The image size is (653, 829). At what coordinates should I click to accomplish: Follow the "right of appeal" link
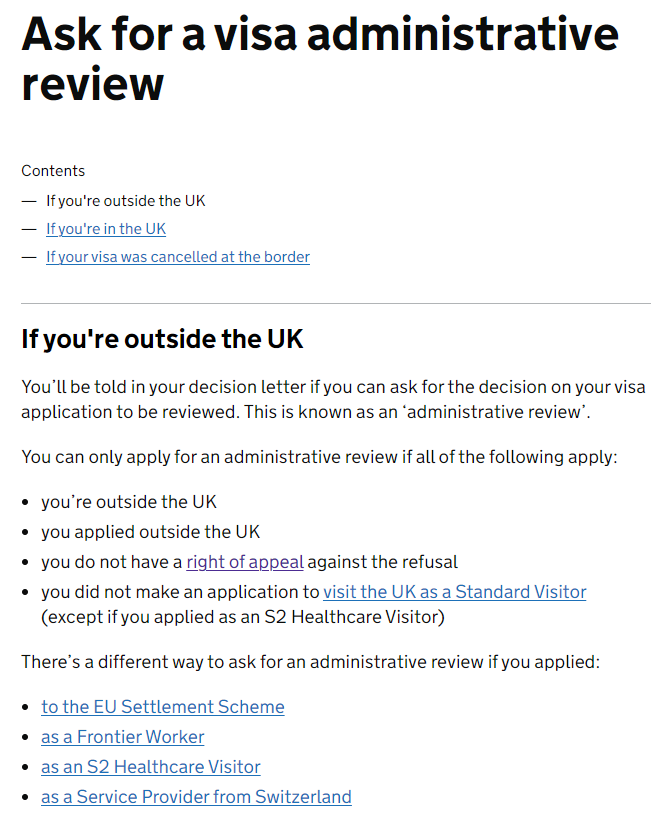point(245,562)
